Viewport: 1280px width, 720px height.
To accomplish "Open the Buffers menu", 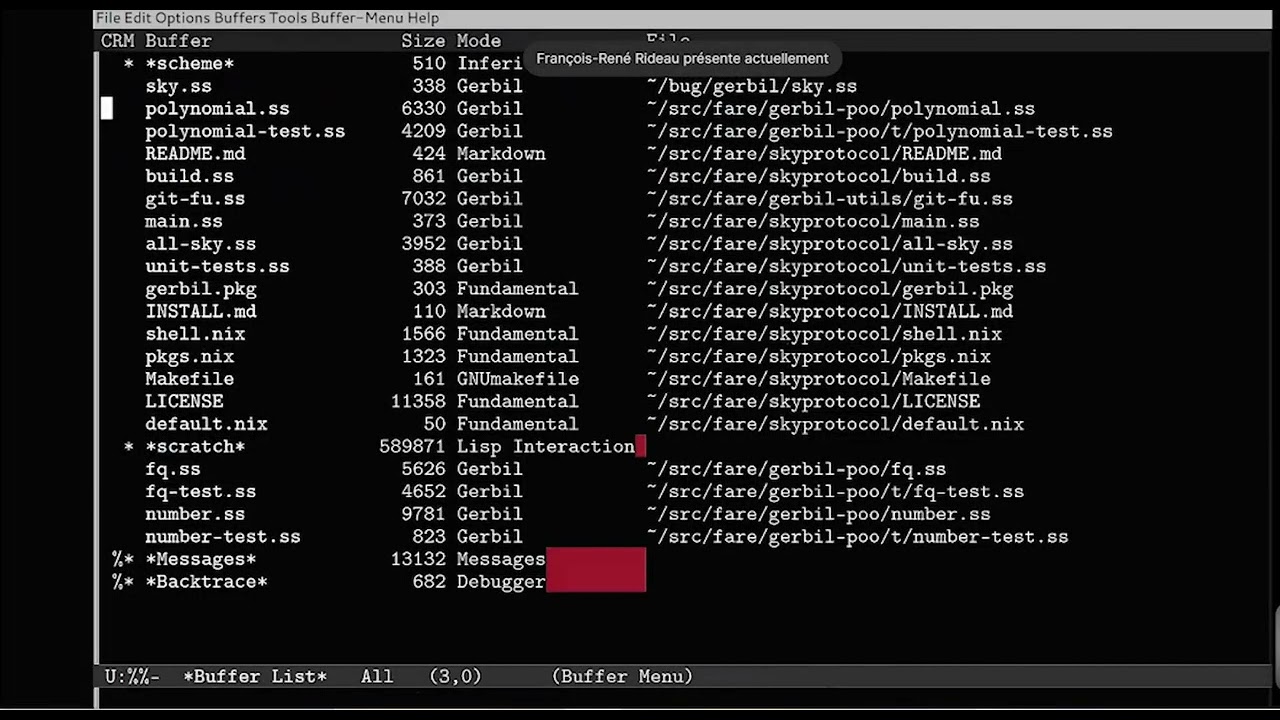I will (x=238, y=18).
